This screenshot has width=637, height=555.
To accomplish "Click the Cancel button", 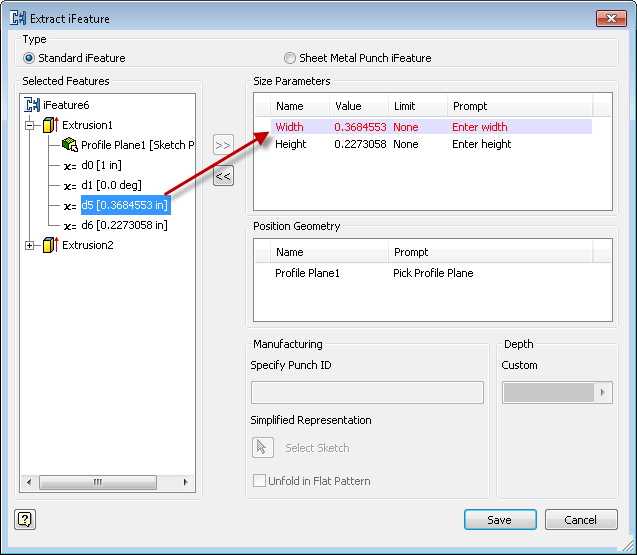I will [x=580, y=520].
